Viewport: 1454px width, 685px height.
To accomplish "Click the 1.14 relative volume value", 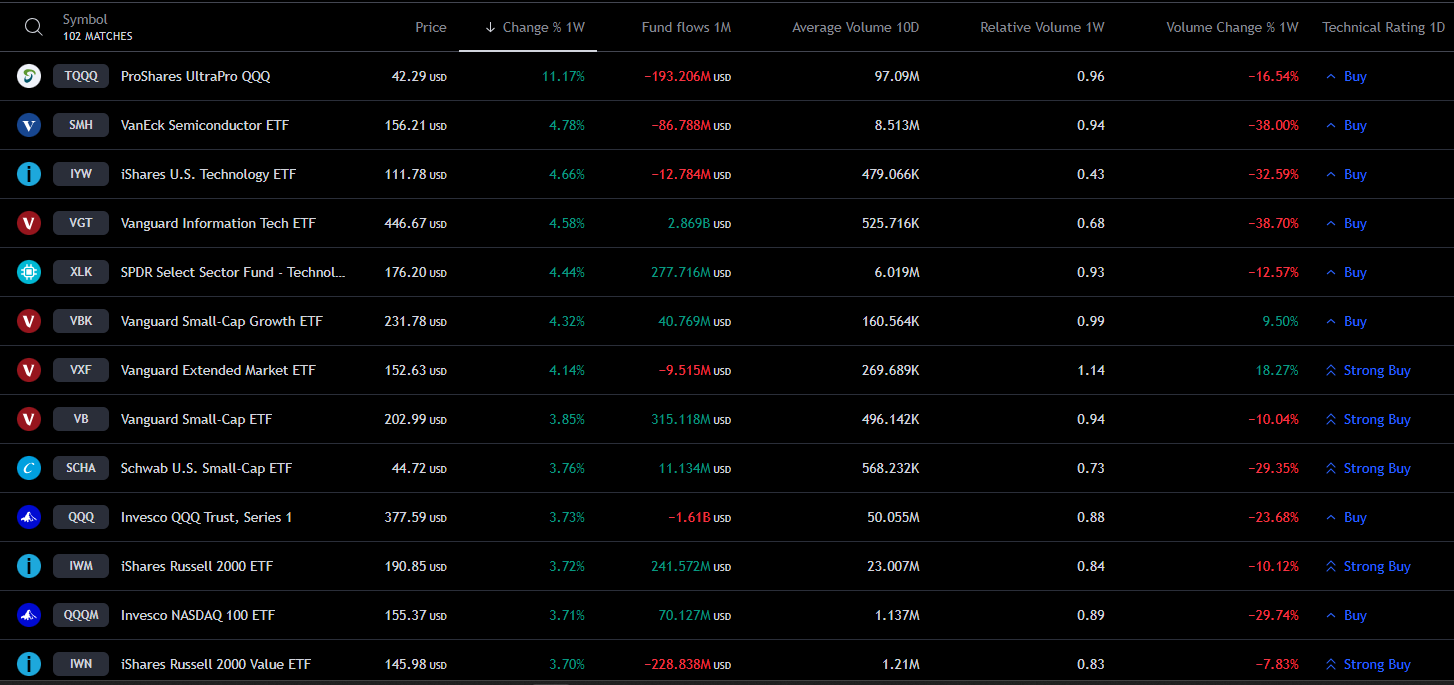I will 1091,370.
